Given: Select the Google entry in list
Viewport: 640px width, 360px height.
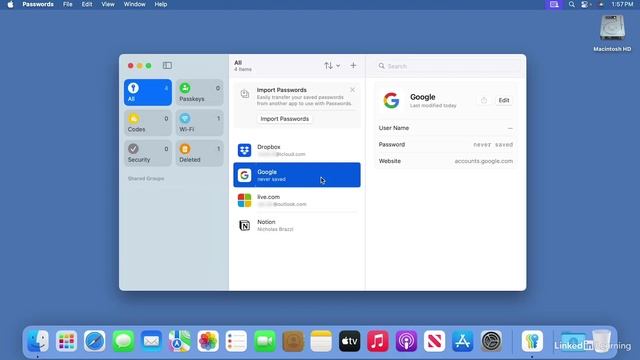Looking at the screenshot, I should click(297, 175).
